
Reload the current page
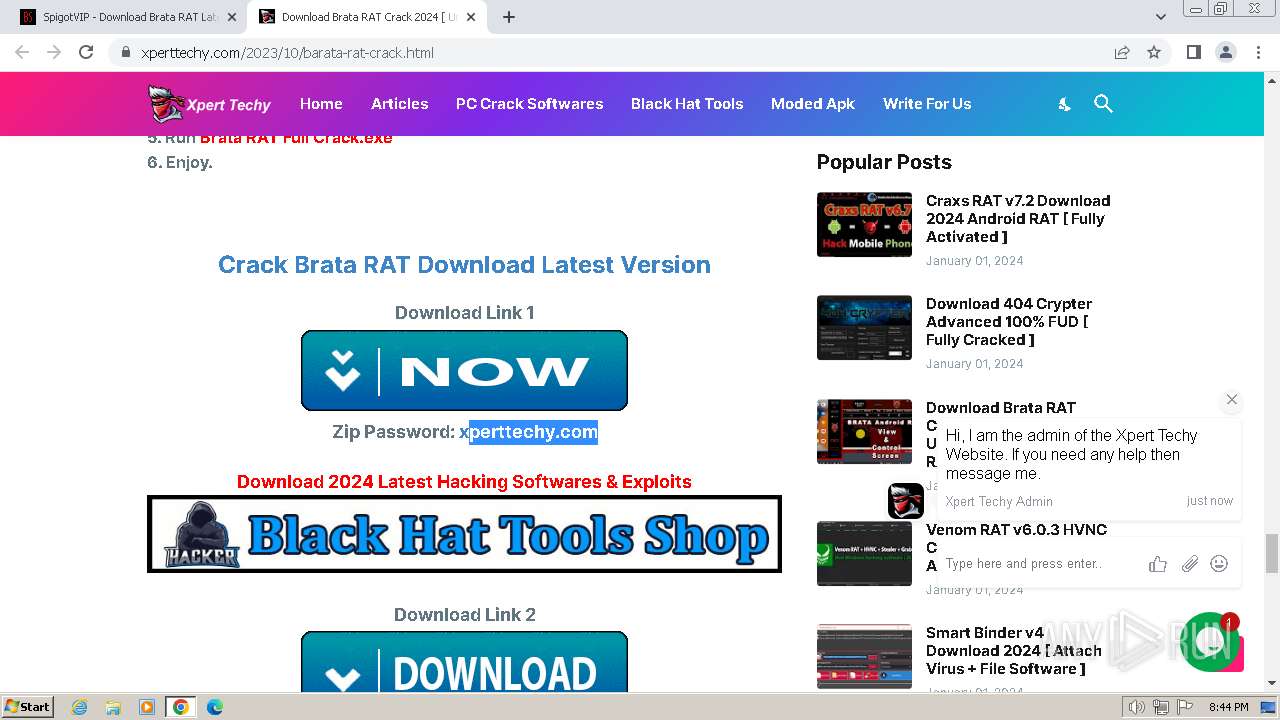86,52
